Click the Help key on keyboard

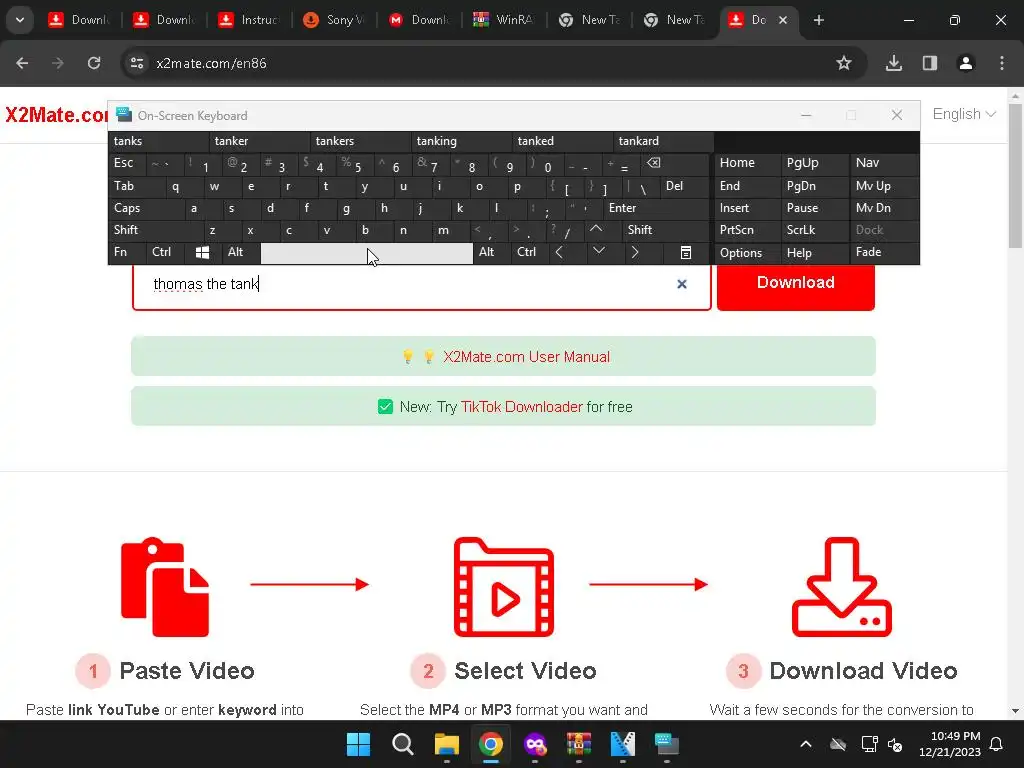point(814,253)
